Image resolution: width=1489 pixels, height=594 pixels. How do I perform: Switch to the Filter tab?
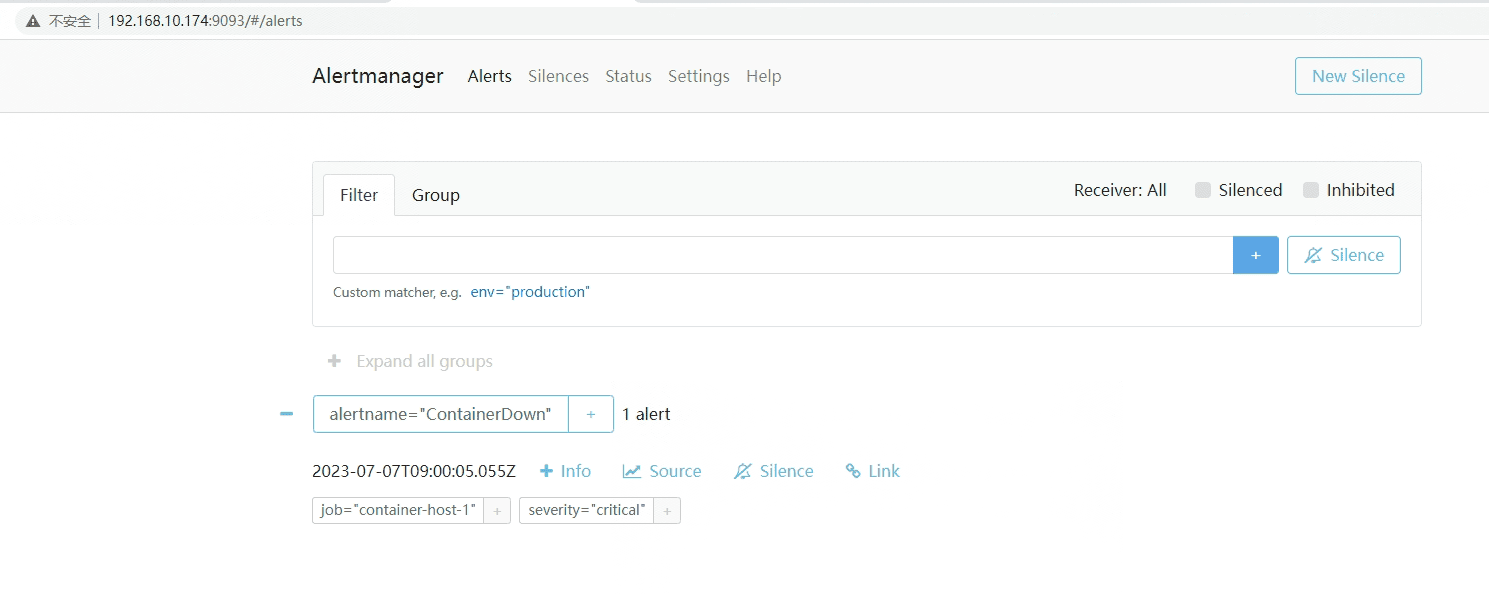[359, 195]
